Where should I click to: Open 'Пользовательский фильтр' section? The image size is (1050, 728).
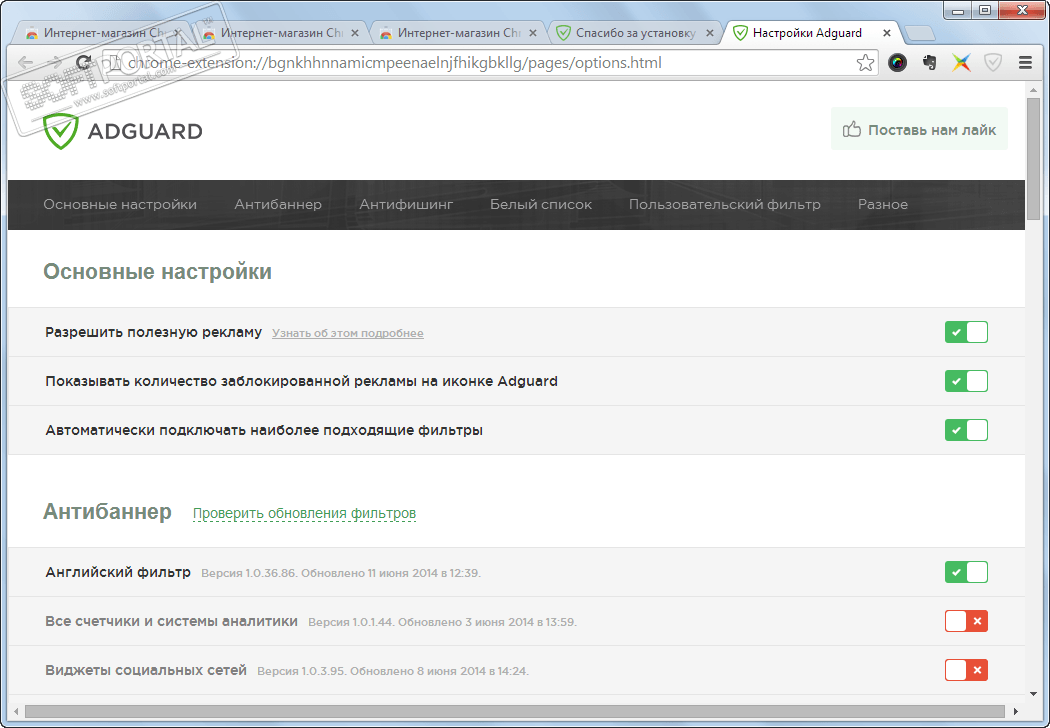point(725,204)
